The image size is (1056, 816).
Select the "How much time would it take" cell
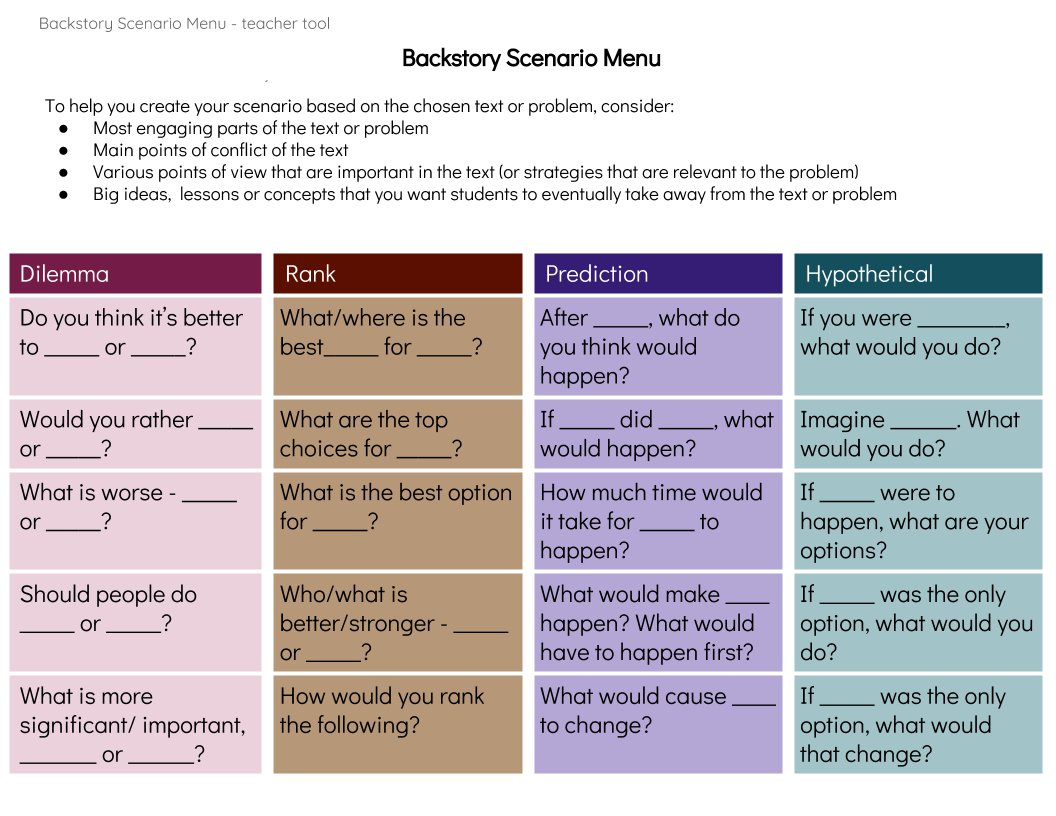[657, 521]
